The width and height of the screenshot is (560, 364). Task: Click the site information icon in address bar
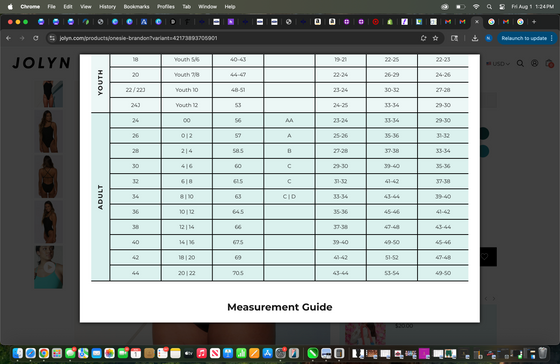pyautogui.click(x=52, y=38)
